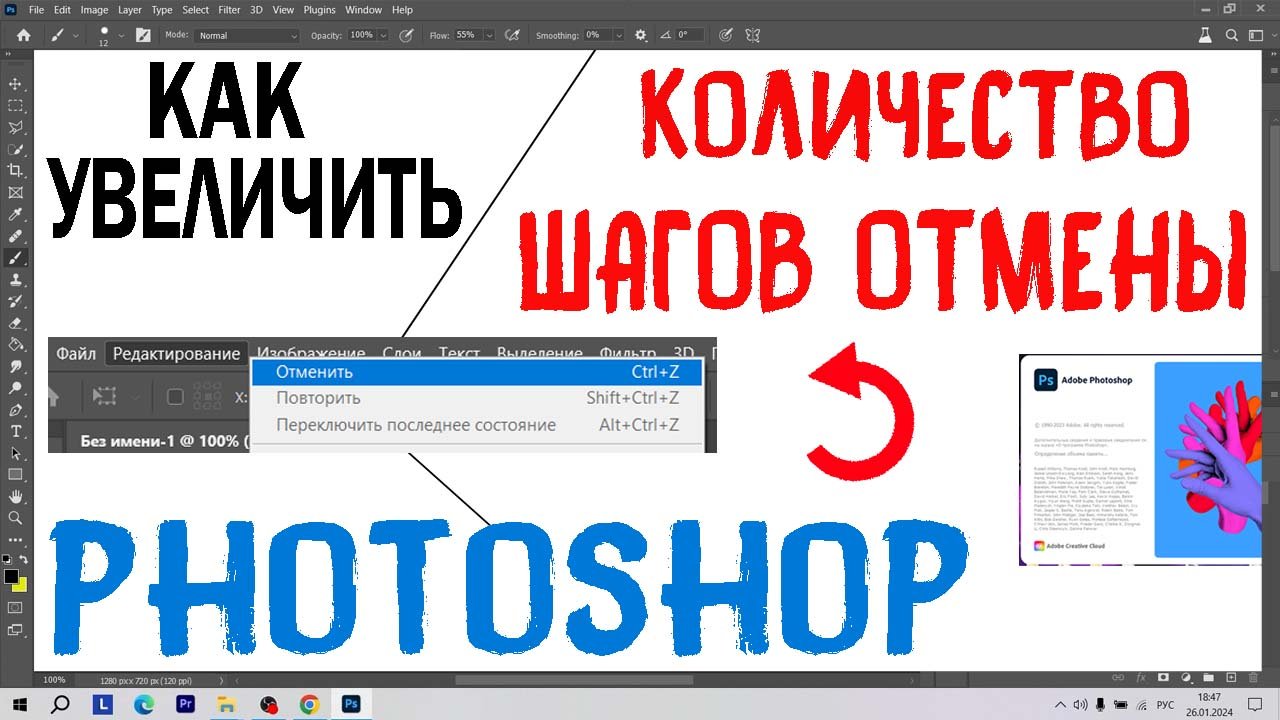Click create new group folder icon
Screen dimensions: 1280x720
click(x=1208, y=678)
